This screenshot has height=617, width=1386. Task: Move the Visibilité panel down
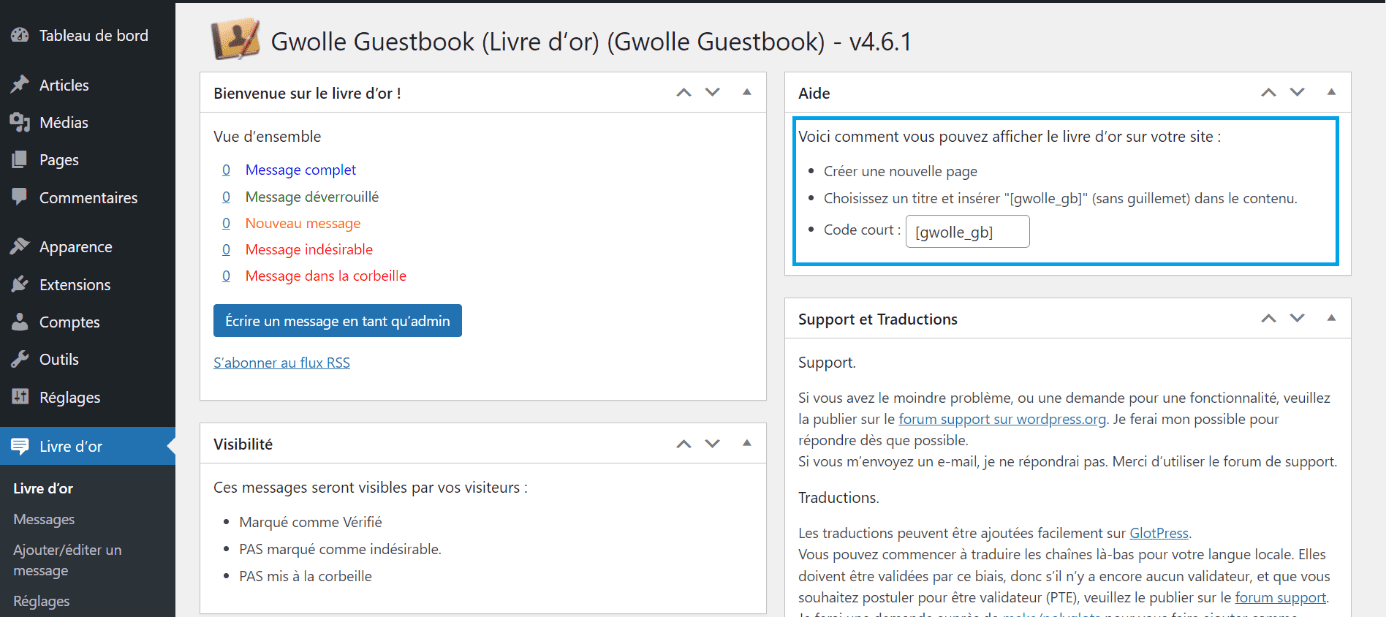(712, 444)
